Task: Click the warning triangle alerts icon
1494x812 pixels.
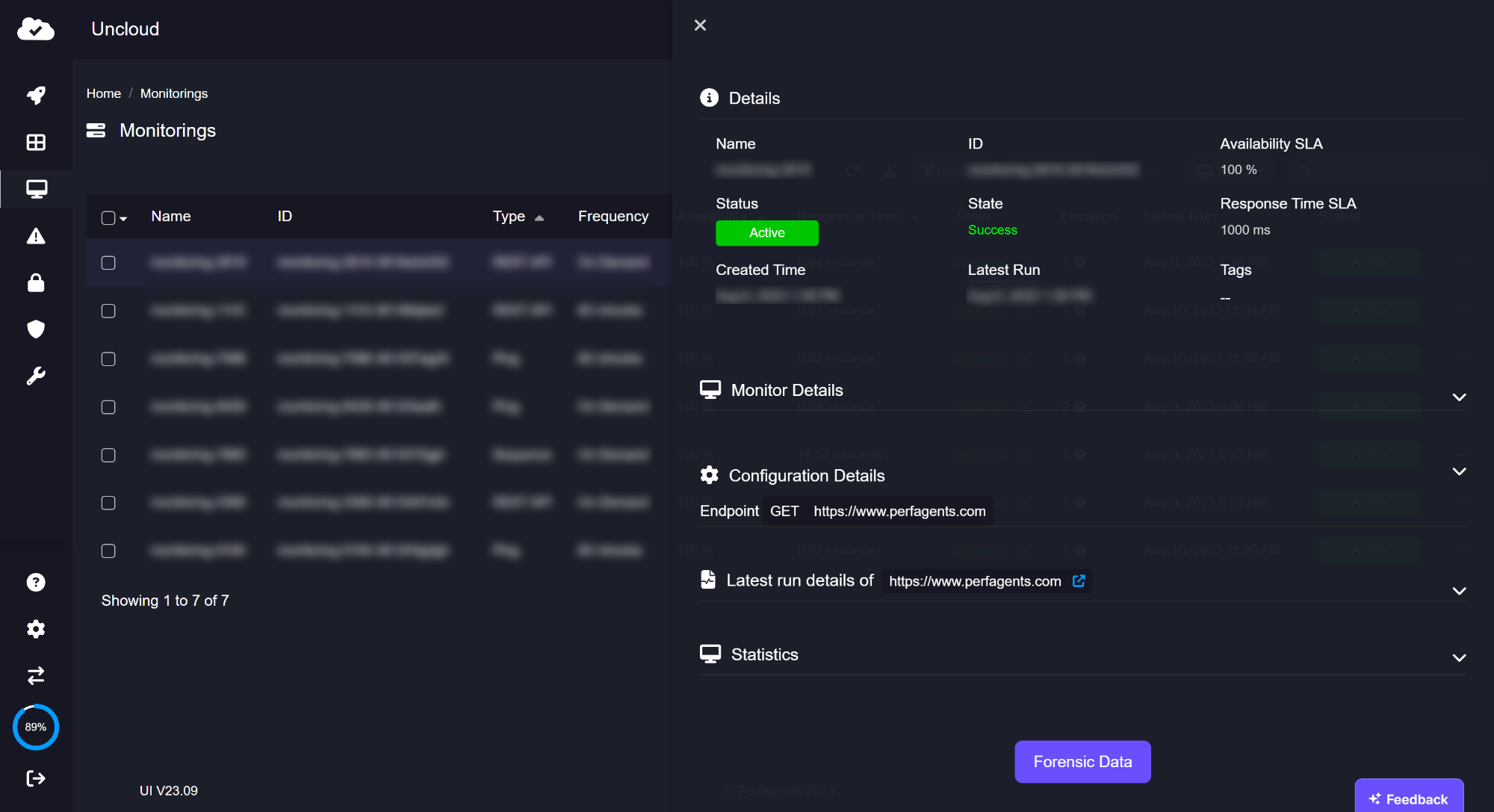Action: click(x=36, y=236)
